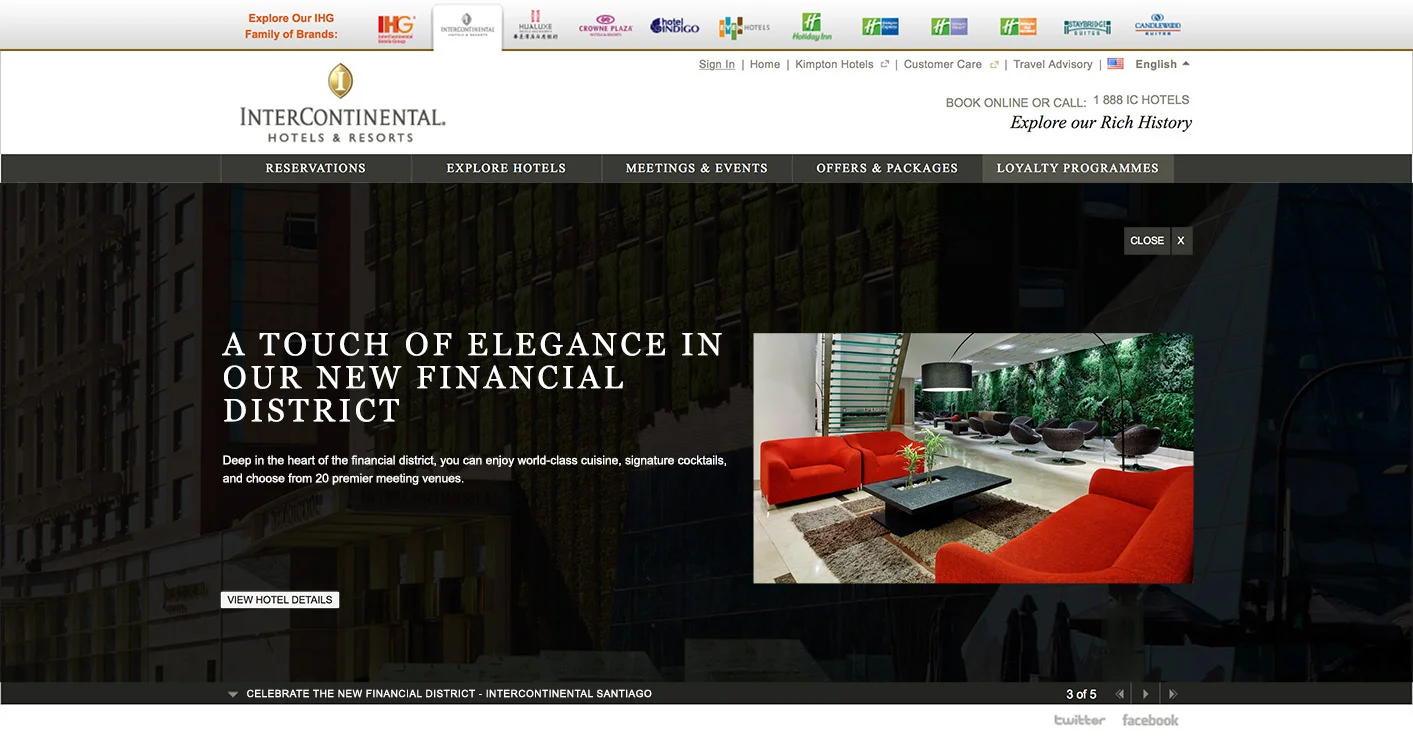
Task: Click the hotel lobby photo with red sofas
Action: pyautogui.click(x=973, y=458)
